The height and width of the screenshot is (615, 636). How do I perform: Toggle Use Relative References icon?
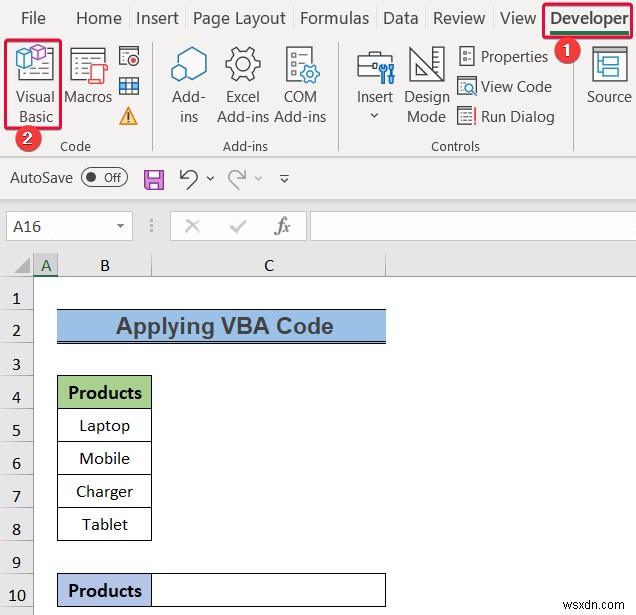(129, 86)
